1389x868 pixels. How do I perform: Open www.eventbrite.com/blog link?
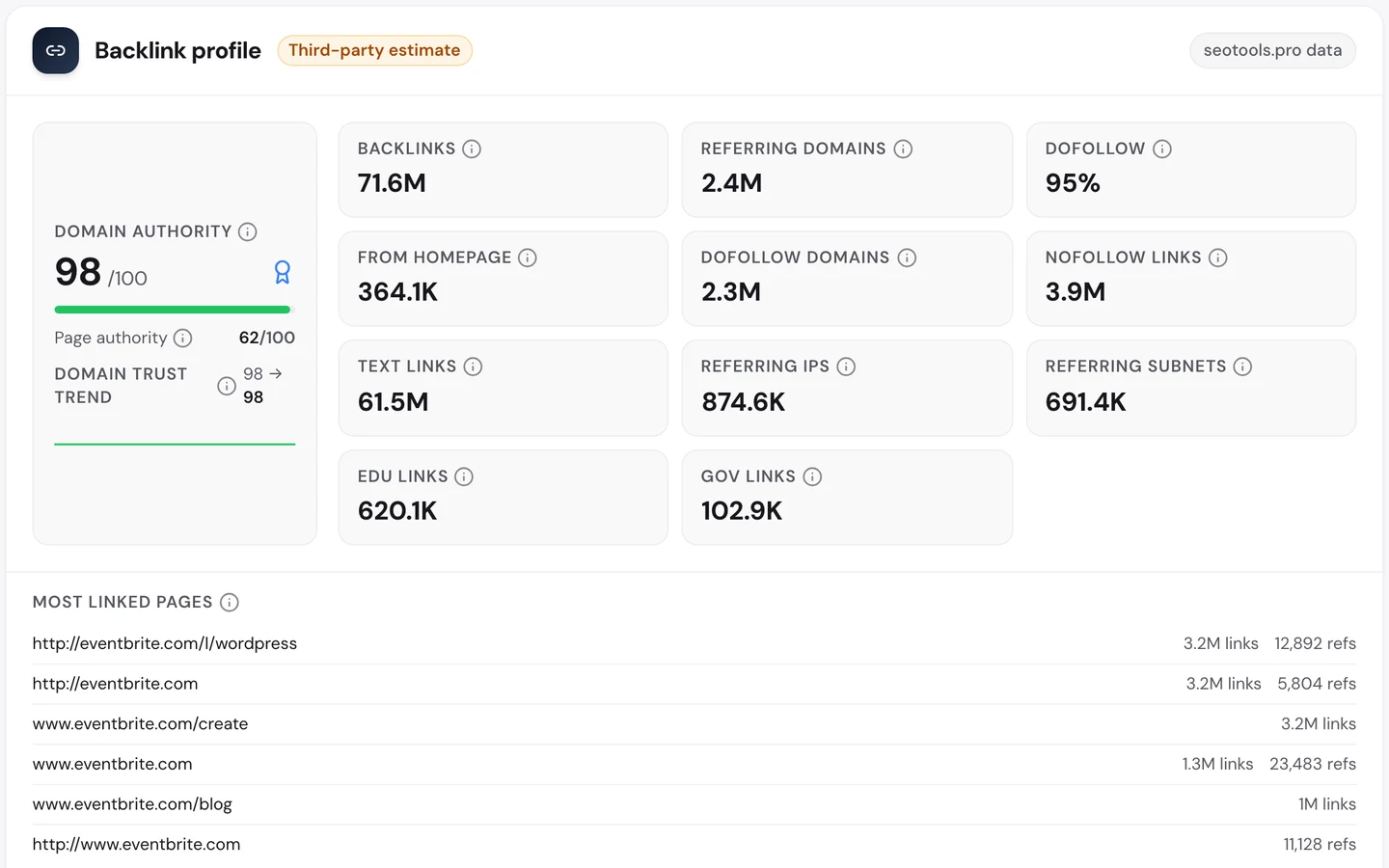[132, 804]
